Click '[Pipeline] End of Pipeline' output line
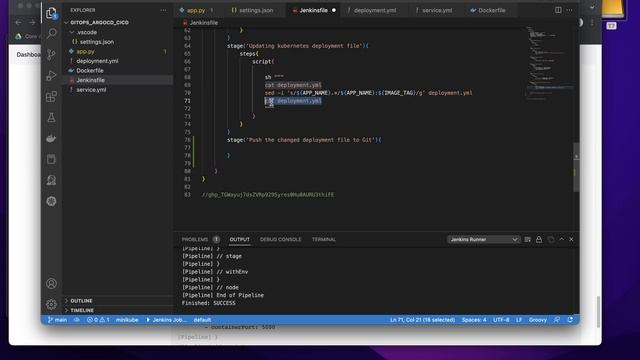 pos(223,295)
